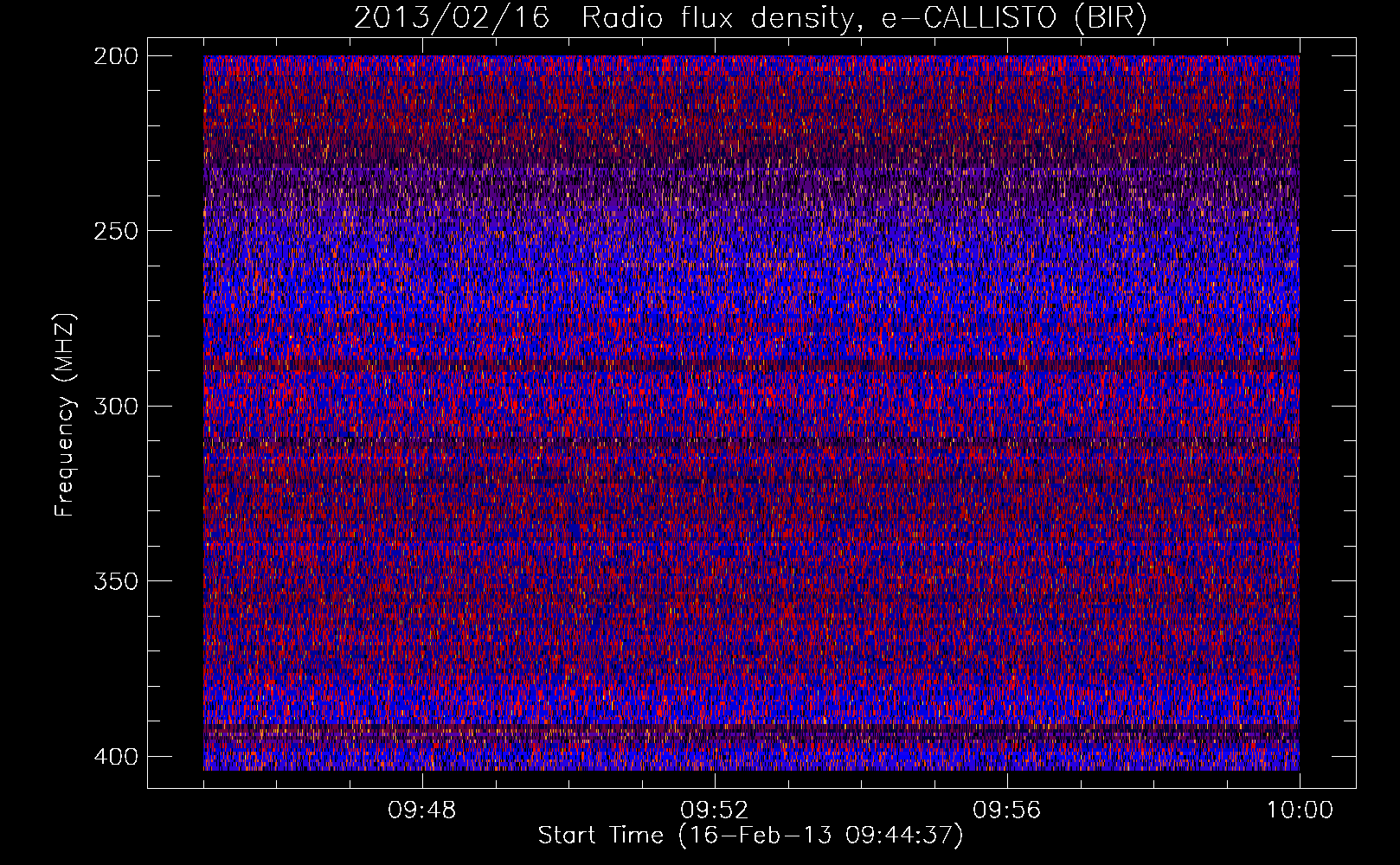This screenshot has height=865, width=1400.
Task: Click the 10:00 time tick label
Action: tap(1300, 811)
